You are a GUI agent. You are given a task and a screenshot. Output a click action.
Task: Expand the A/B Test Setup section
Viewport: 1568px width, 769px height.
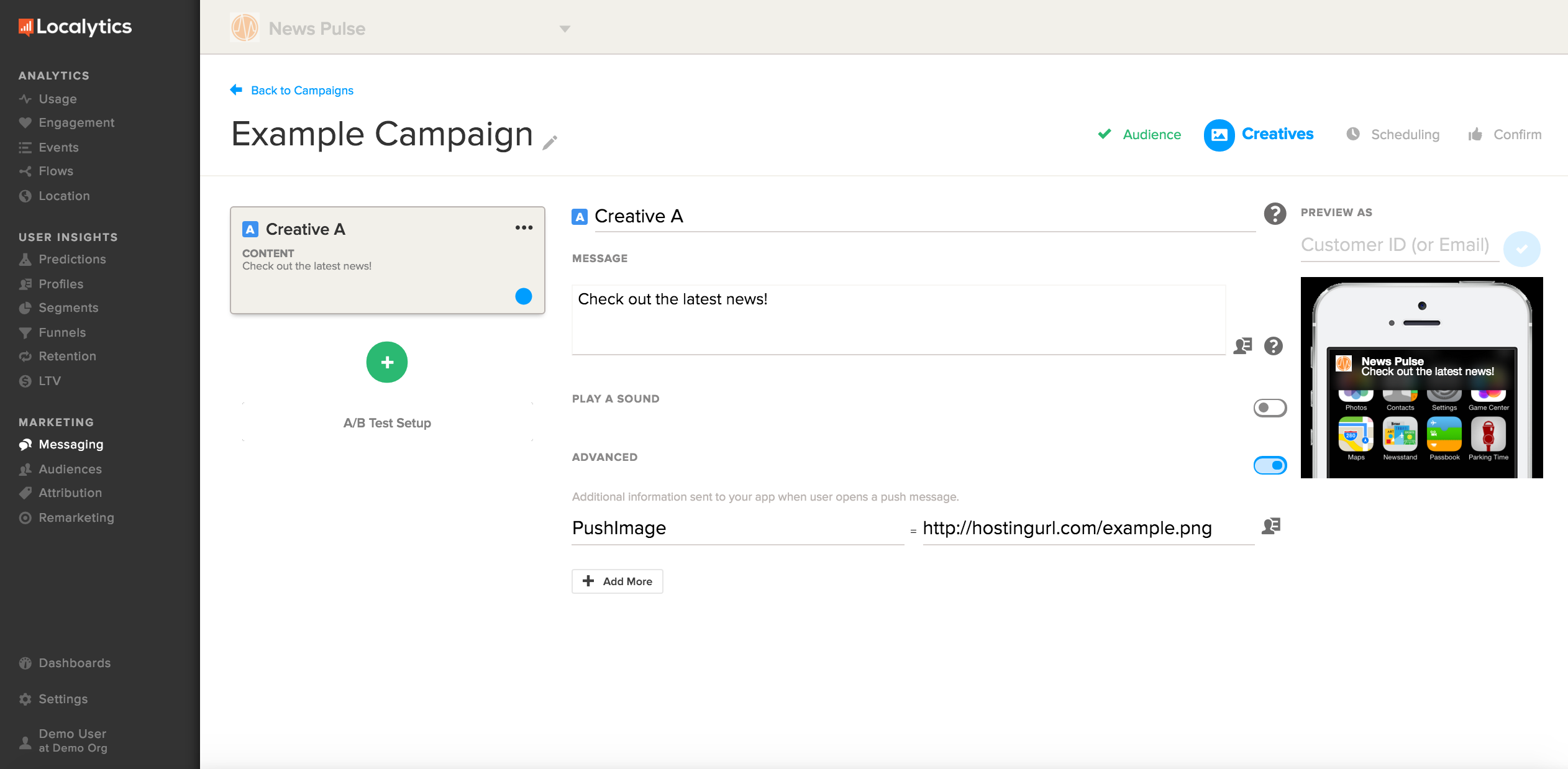click(387, 423)
